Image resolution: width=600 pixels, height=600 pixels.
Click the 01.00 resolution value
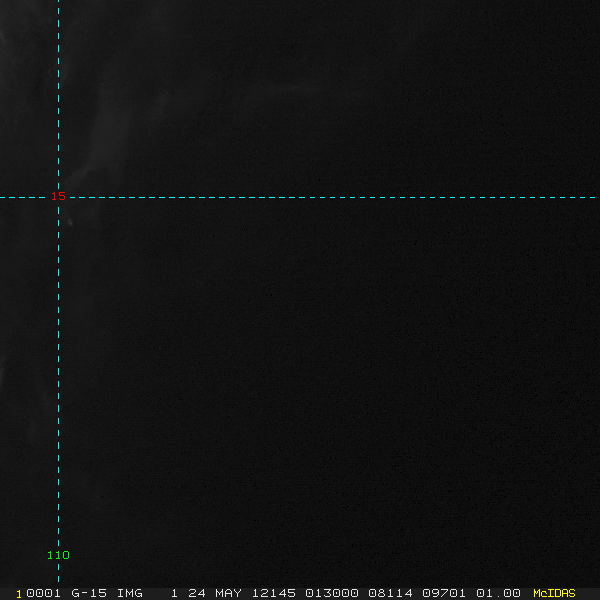pos(498,593)
